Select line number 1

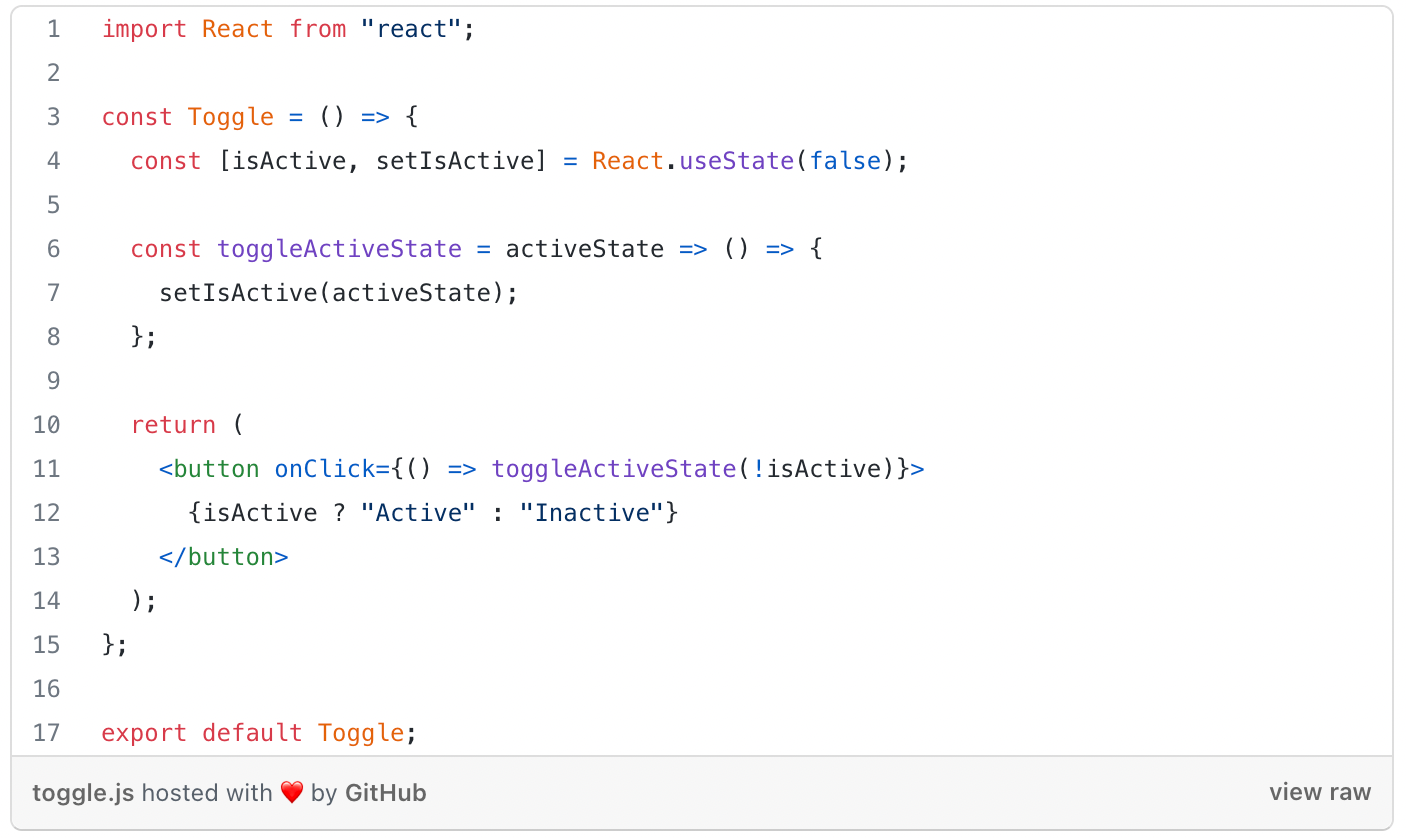[x=52, y=29]
